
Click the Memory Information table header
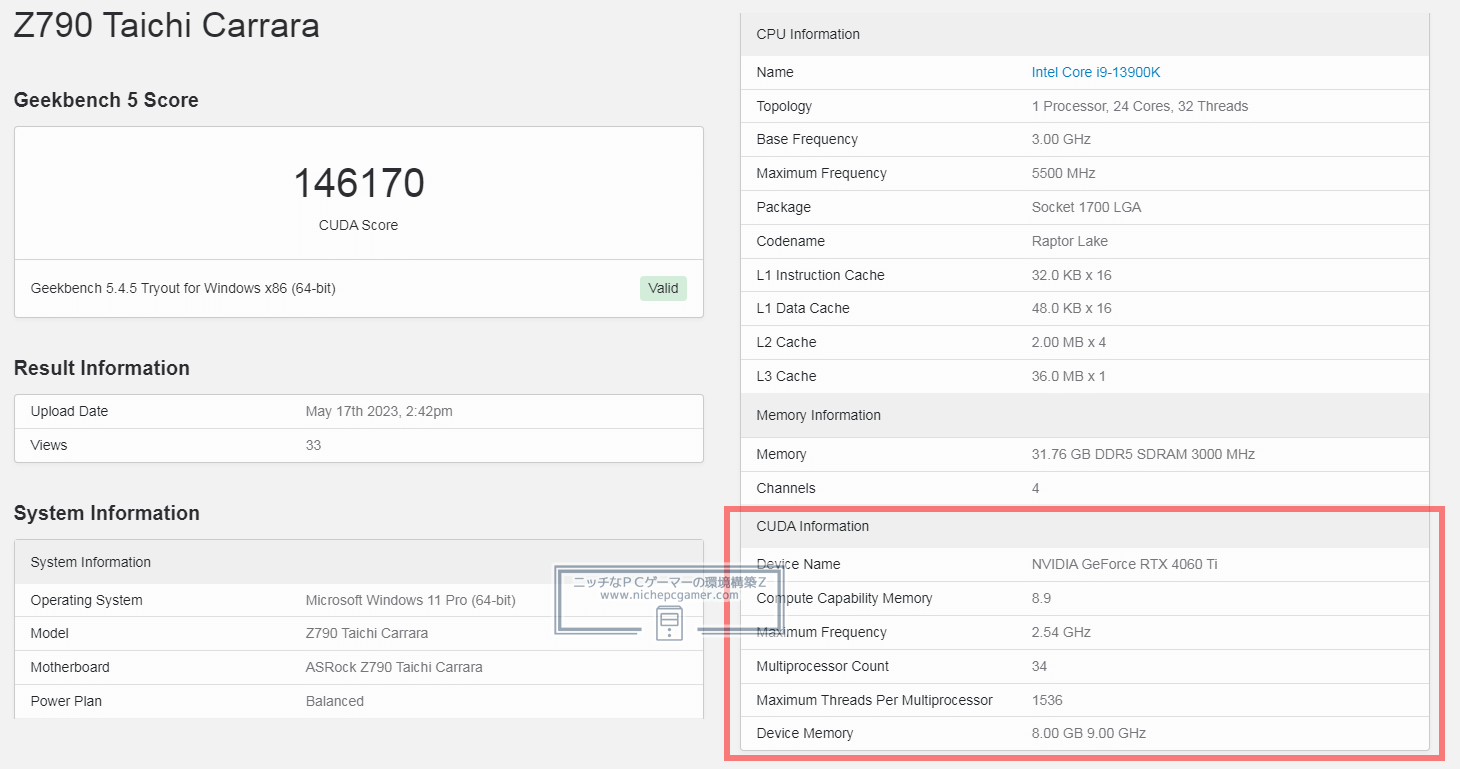pyautogui.click(x=1085, y=415)
